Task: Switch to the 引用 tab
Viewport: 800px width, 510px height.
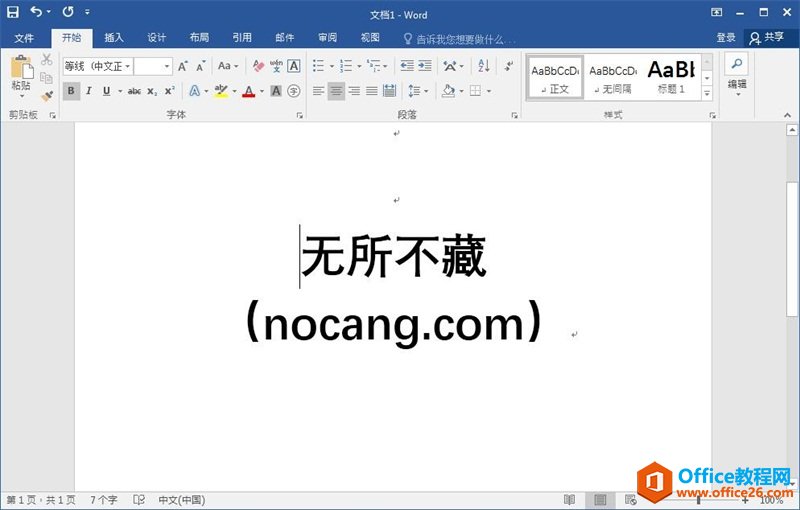Action: (242, 38)
